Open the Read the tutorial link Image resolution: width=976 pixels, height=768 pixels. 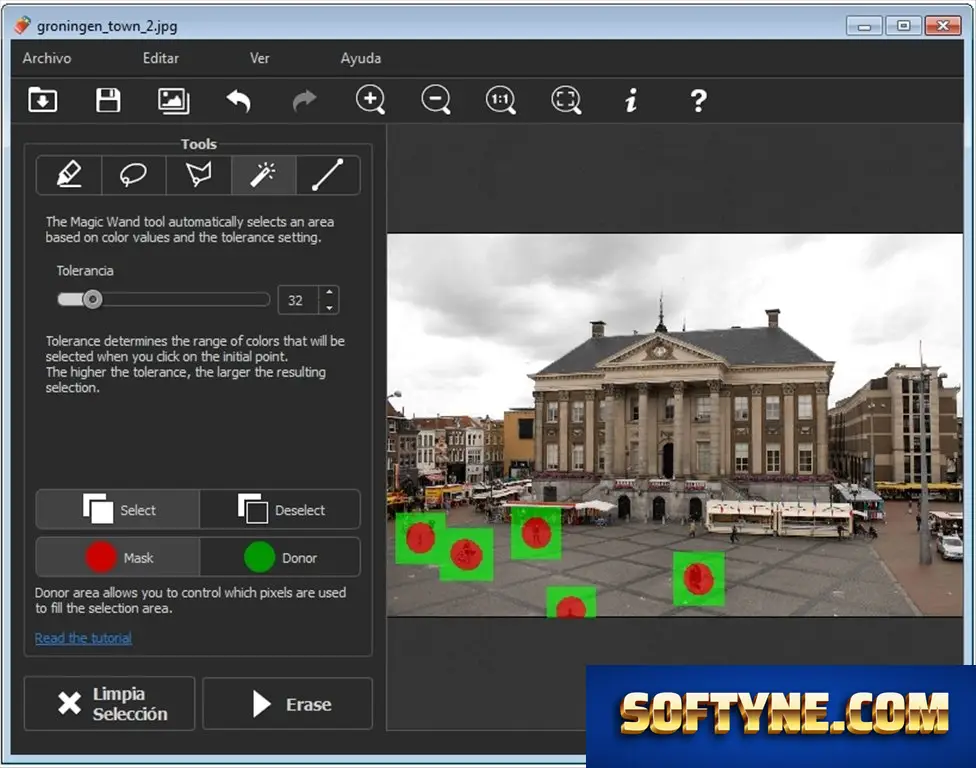click(83, 638)
